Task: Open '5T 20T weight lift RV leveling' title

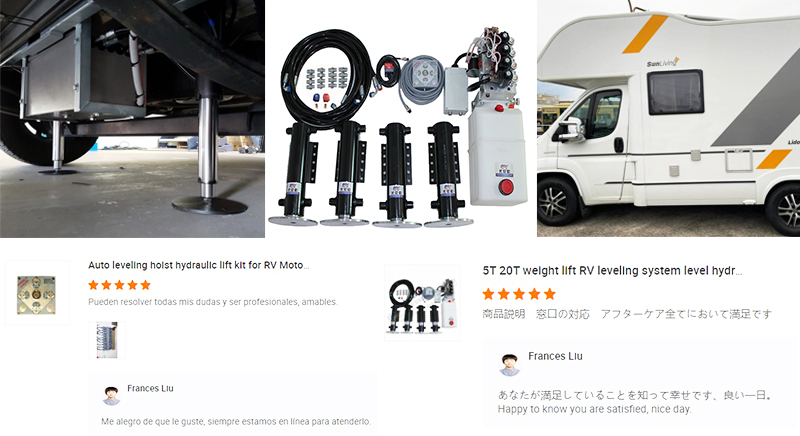Action: point(612,271)
